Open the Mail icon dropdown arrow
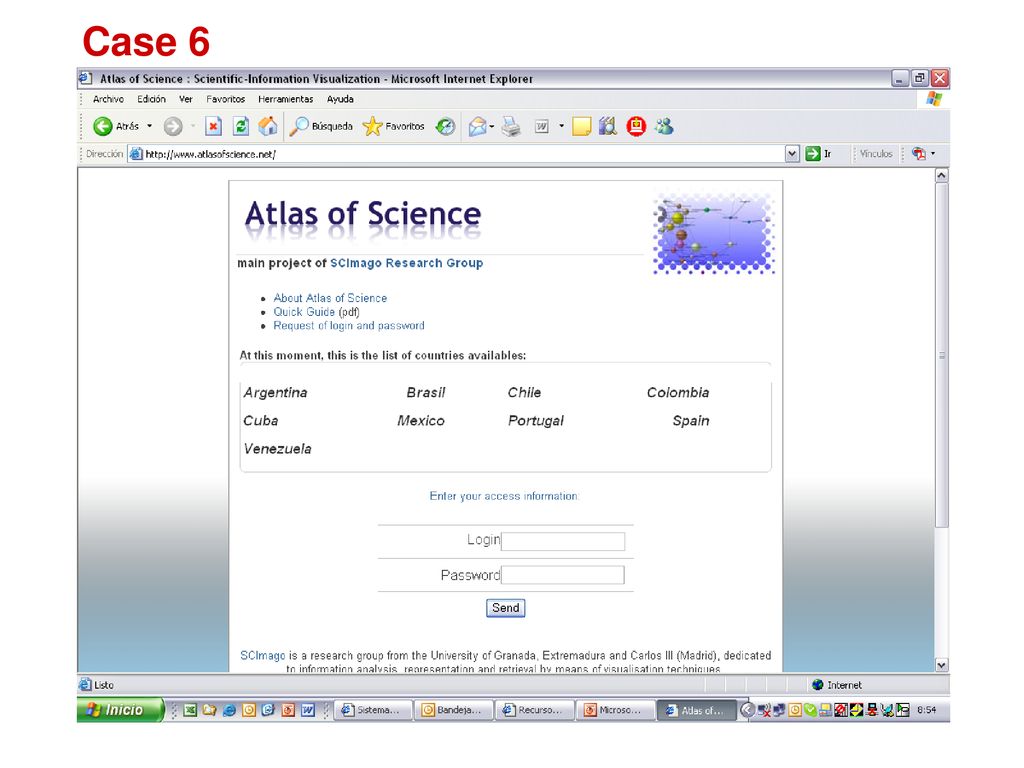 [x=492, y=127]
